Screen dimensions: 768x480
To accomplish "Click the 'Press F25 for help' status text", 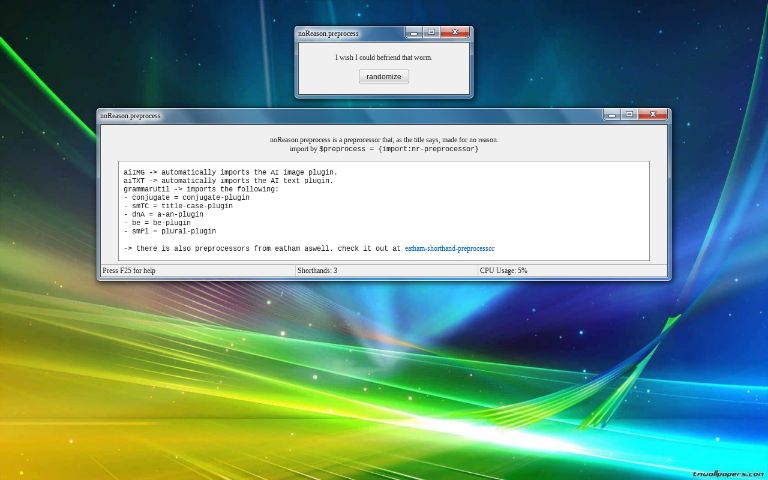I will pyautogui.click(x=129, y=270).
